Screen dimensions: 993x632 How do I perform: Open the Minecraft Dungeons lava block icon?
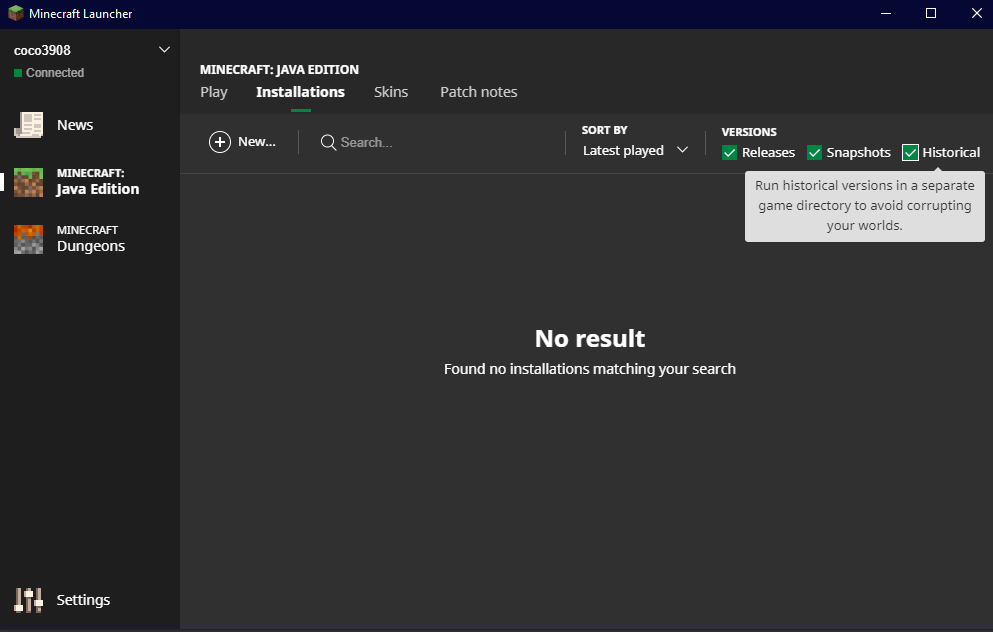pyautogui.click(x=28, y=239)
